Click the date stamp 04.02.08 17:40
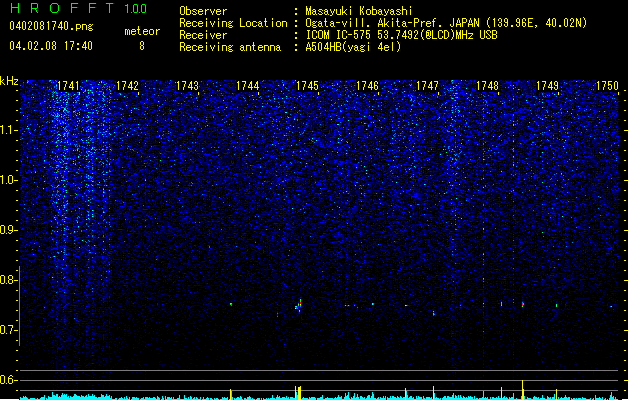The height and width of the screenshot is (400, 629). [x=51, y=46]
